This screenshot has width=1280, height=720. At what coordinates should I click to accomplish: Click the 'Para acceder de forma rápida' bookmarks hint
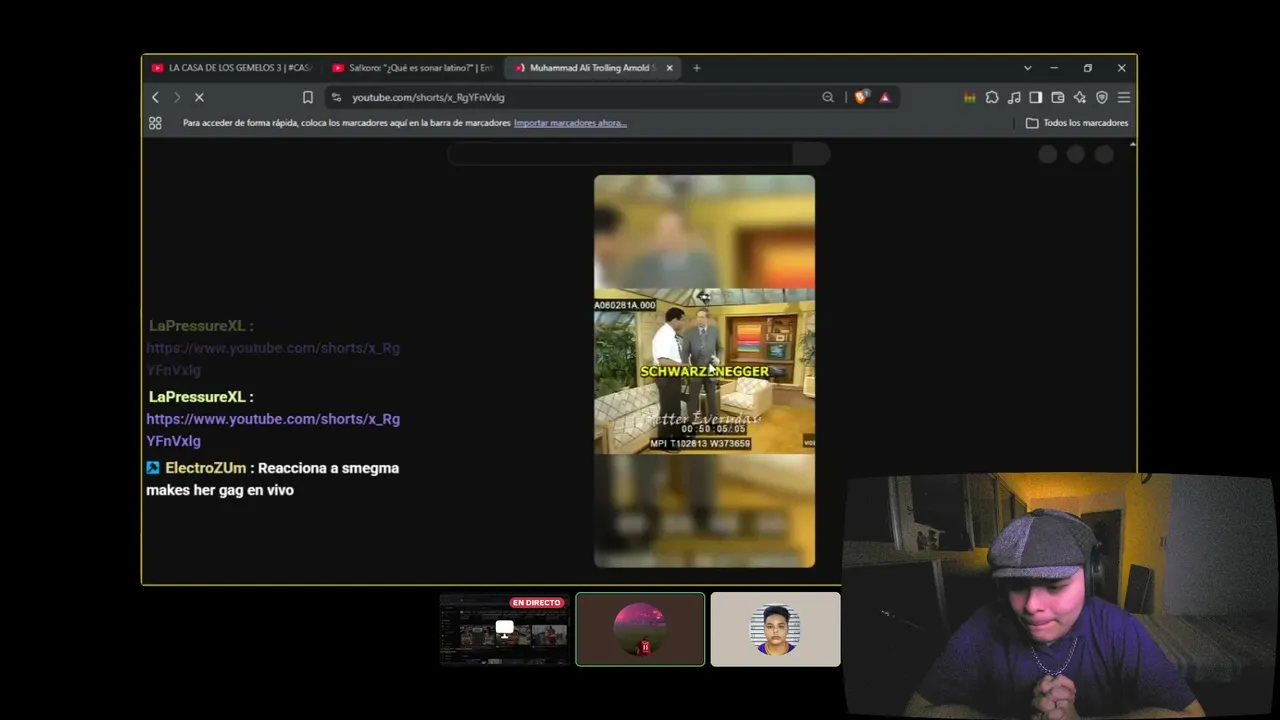pyautogui.click(x=346, y=123)
